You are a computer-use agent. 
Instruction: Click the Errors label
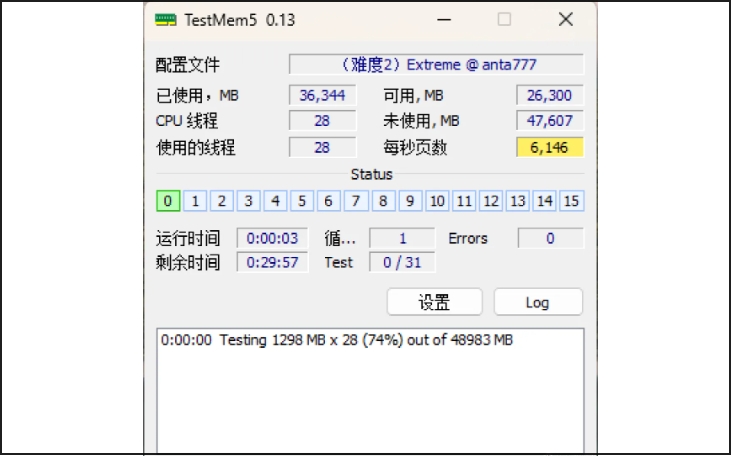468,239
